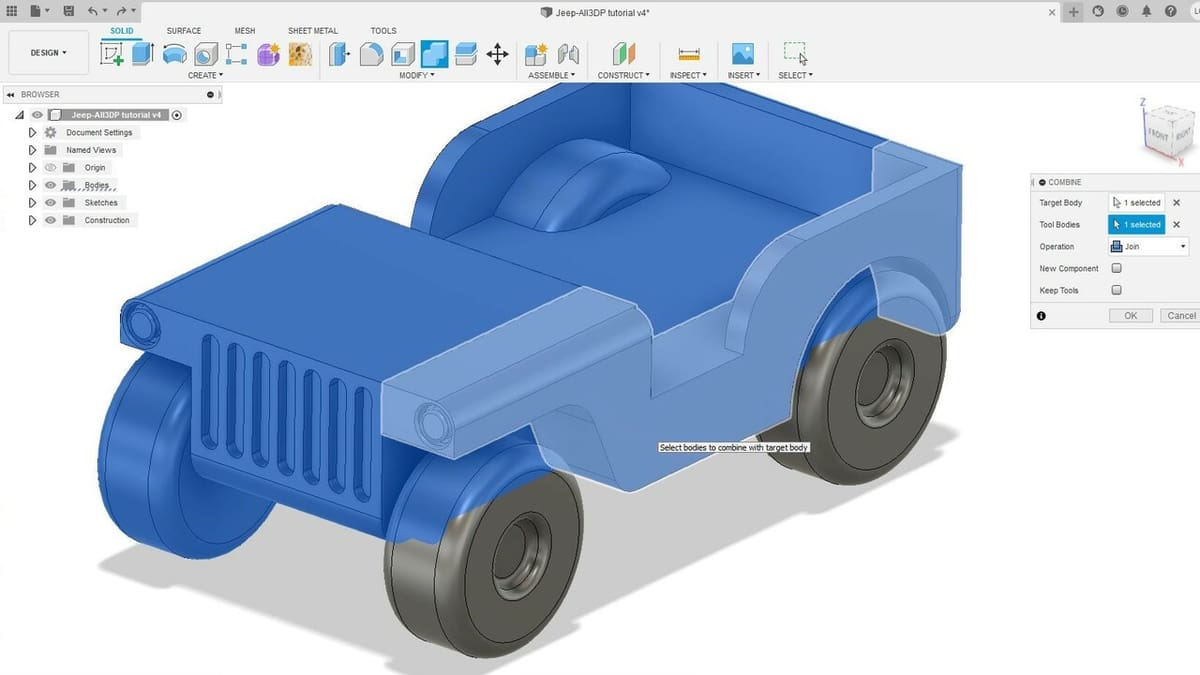The width and height of the screenshot is (1200, 675).
Task: Open the Help question mark icon
Action: click(1170, 11)
